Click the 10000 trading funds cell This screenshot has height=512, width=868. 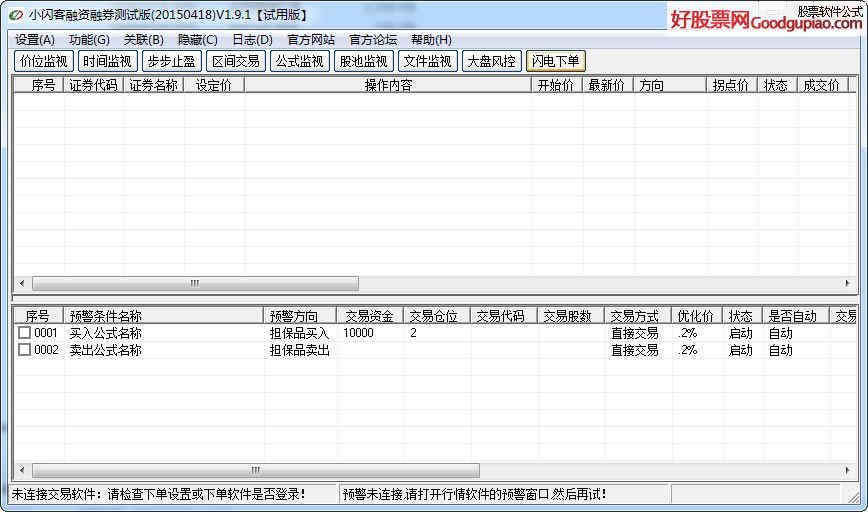[x=358, y=333]
